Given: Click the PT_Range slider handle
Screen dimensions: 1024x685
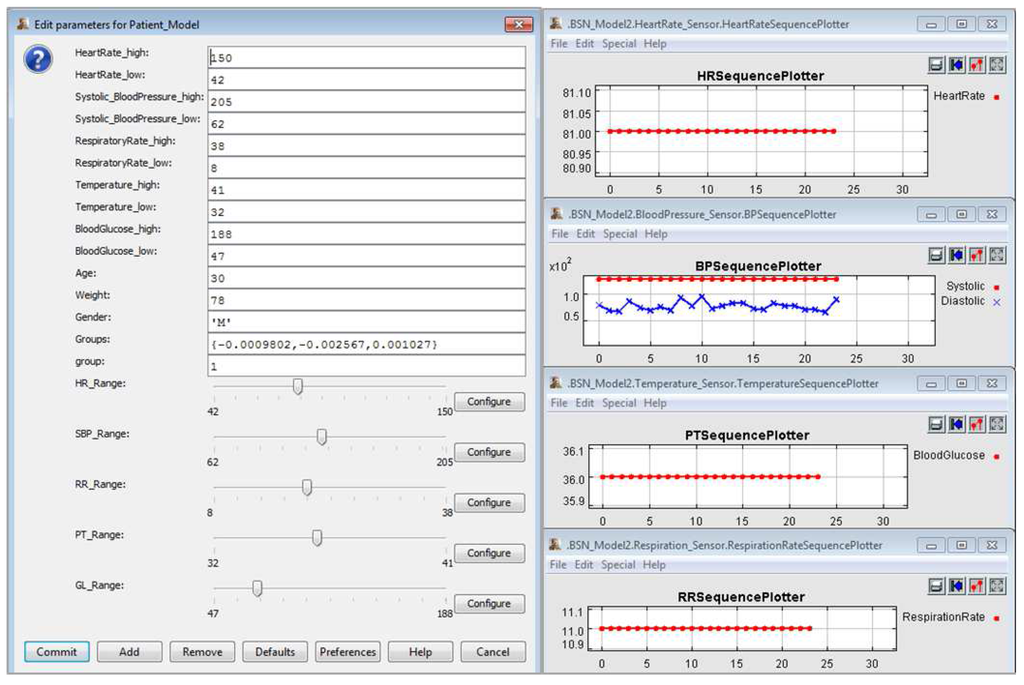Looking at the screenshot, I should pyautogui.click(x=317, y=538).
